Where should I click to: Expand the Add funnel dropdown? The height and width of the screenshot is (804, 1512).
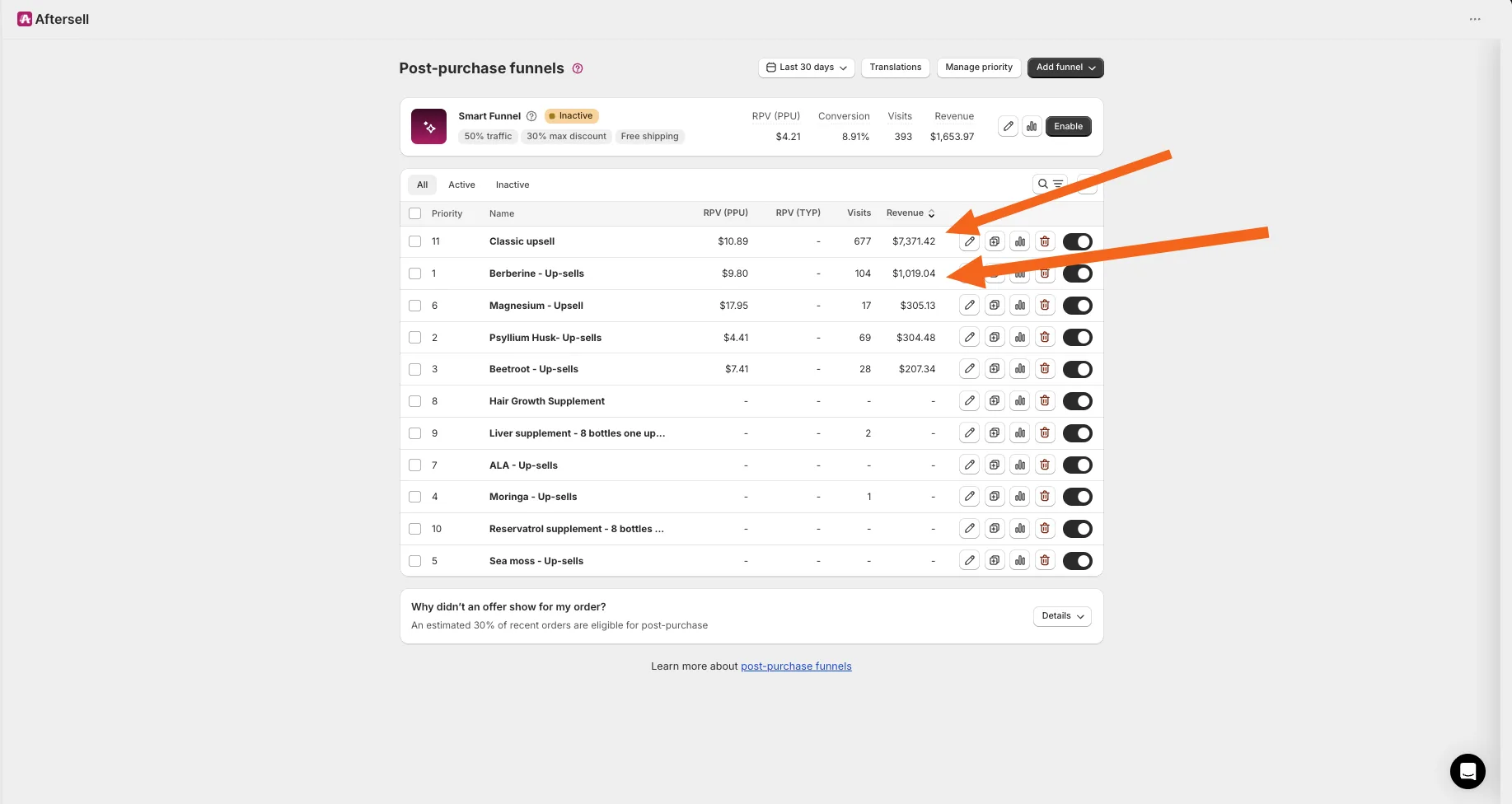click(1065, 68)
